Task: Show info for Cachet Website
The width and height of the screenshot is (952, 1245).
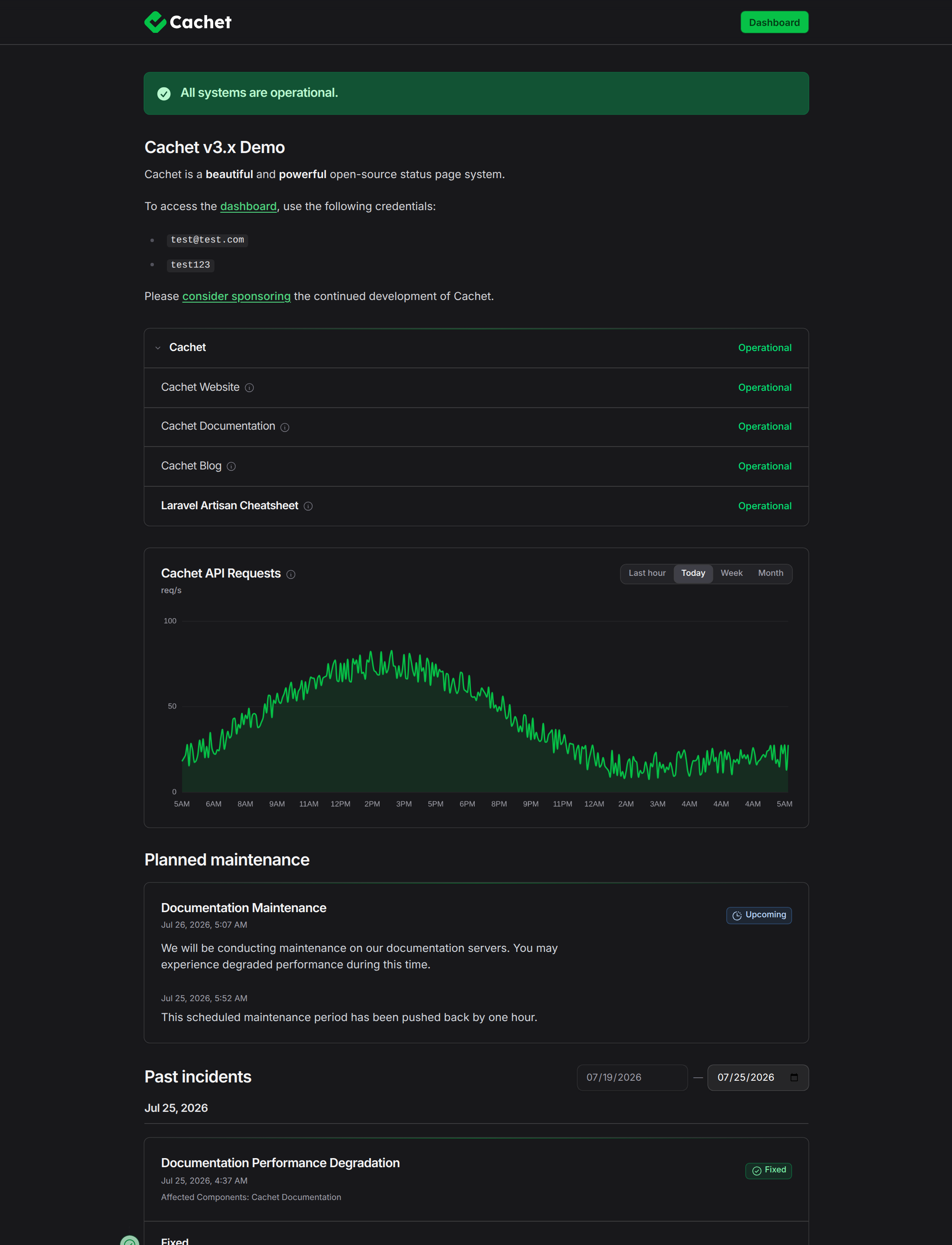Action: pos(249,388)
